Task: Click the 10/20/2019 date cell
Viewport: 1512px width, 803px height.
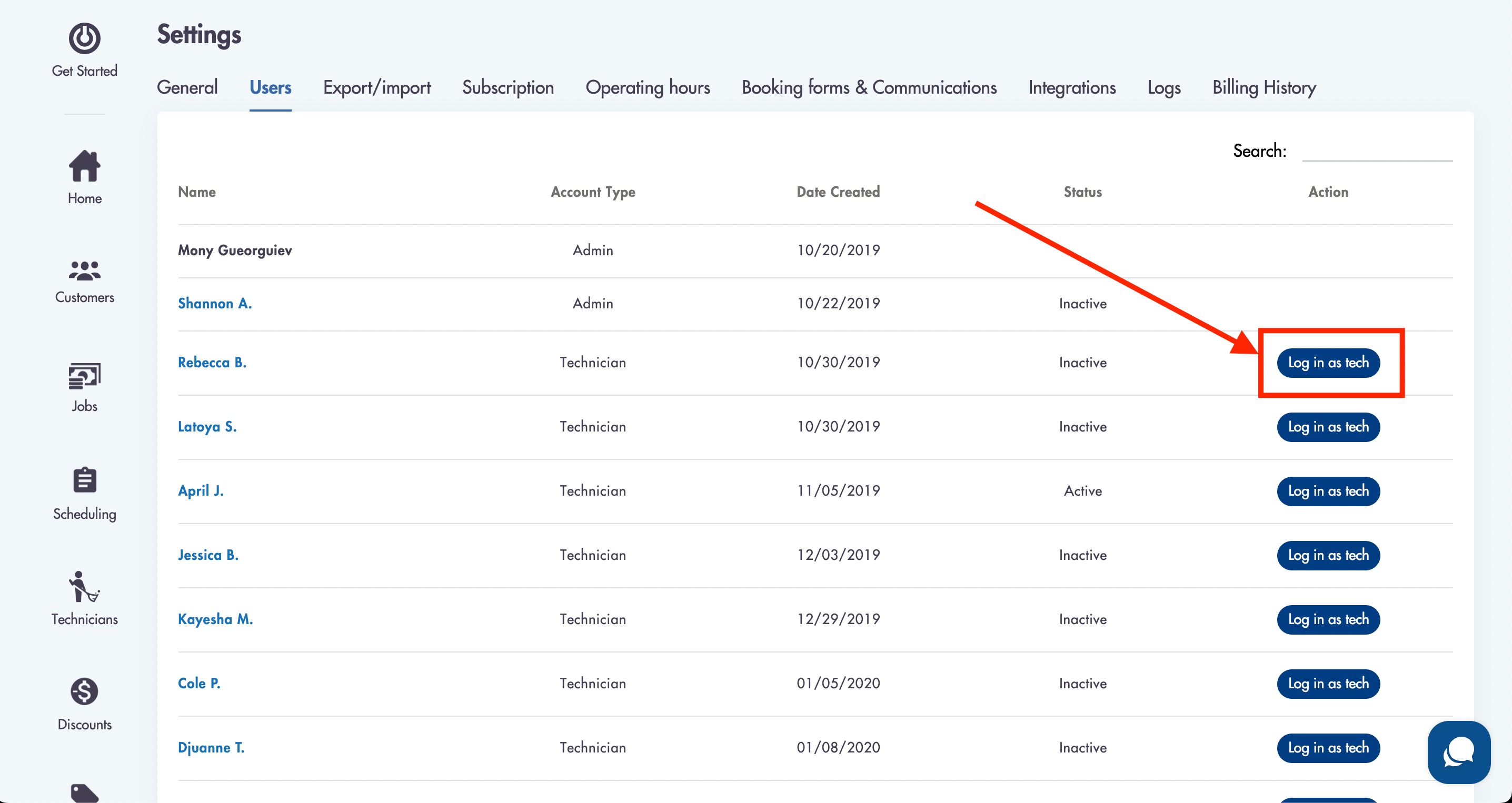Action: 838,250
